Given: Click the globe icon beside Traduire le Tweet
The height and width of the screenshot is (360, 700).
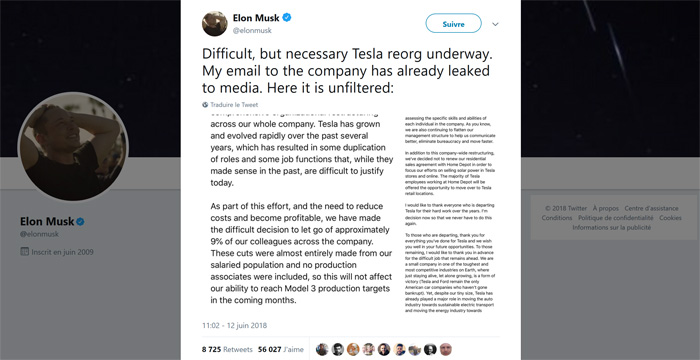Looking at the screenshot, I should 205,105.
